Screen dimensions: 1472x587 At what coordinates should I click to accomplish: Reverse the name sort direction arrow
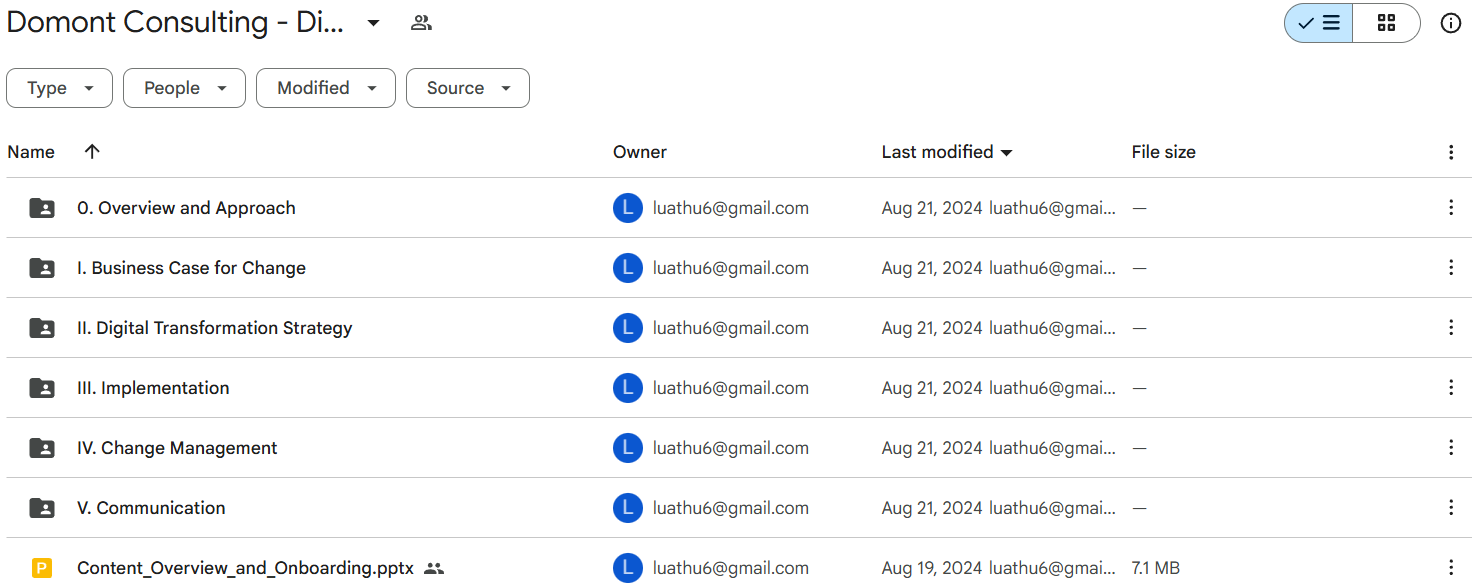(92, 152)
